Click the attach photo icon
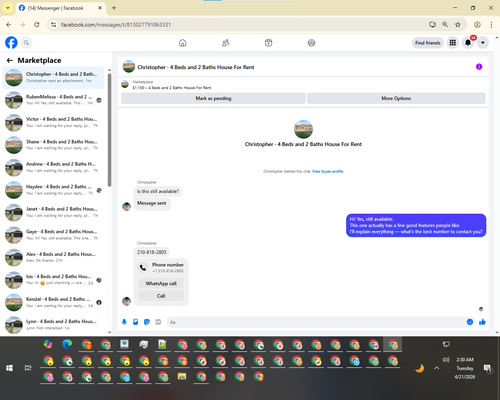500x400 pixels. (135, 322)
